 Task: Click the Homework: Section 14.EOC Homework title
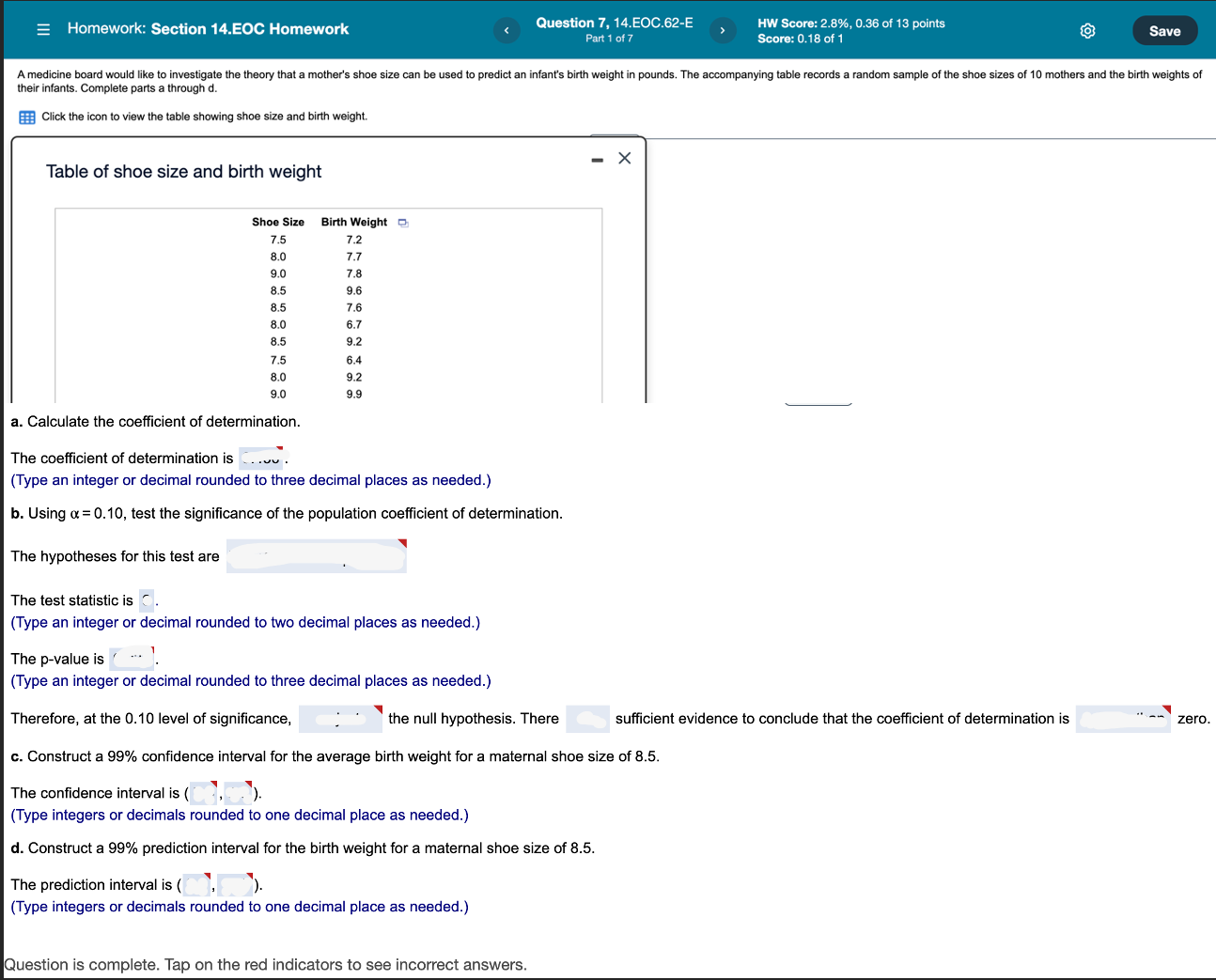click(207, 29)
